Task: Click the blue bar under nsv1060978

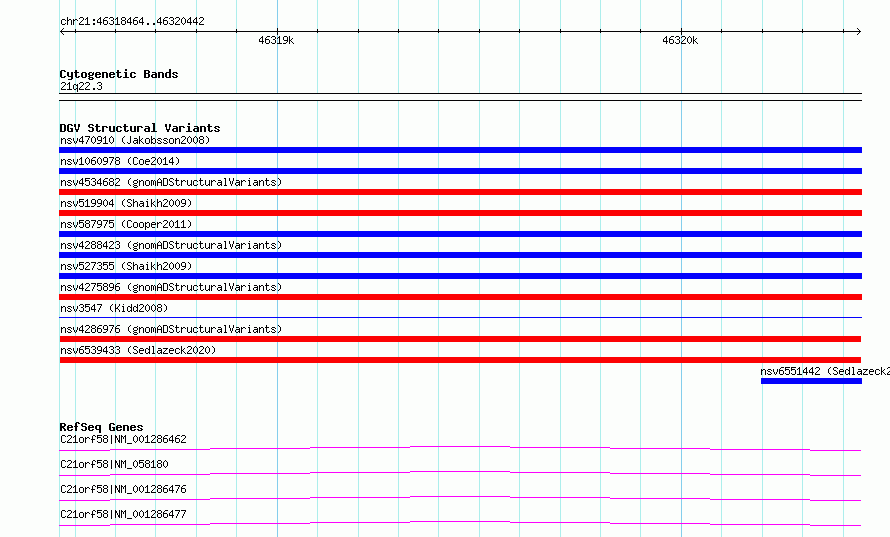Action: tap(460, 171)
